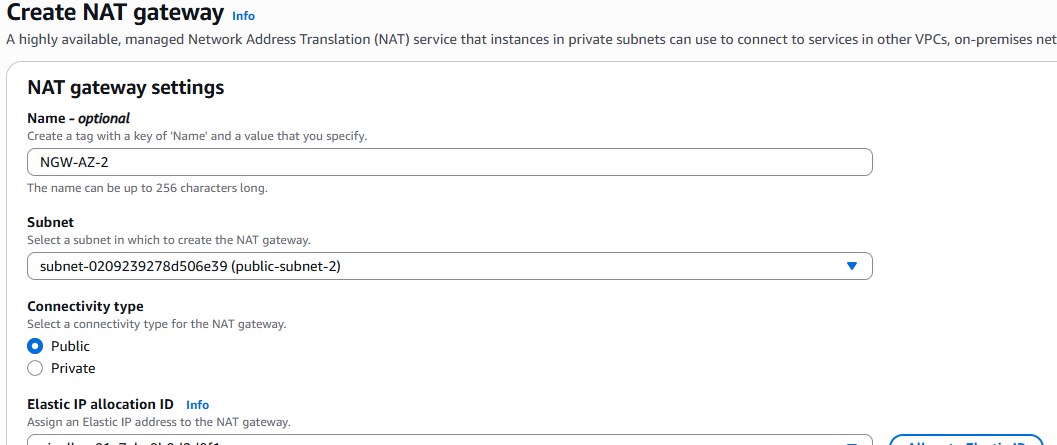This screenshot has width=1057, height=445.
Task: Click the 'A highly available, managed' page description
Action: point(500,40)
